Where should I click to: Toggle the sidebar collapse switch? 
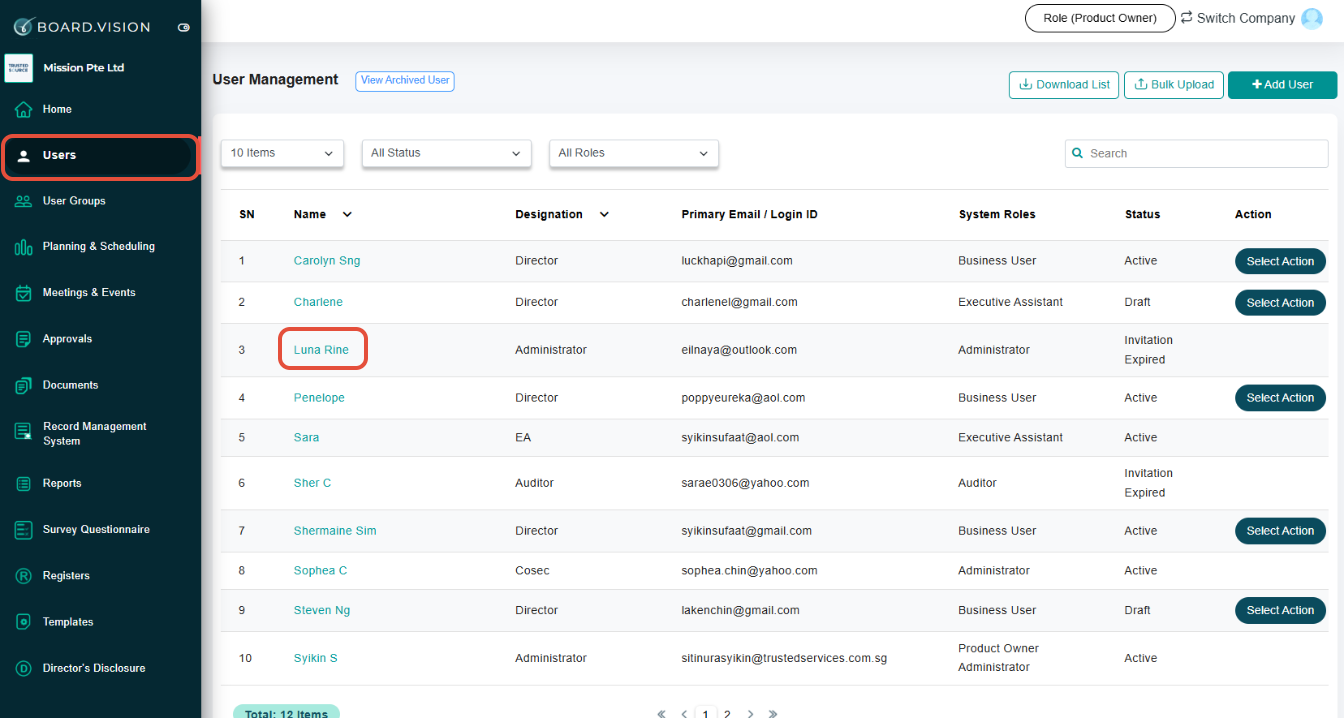click(184, 28)
